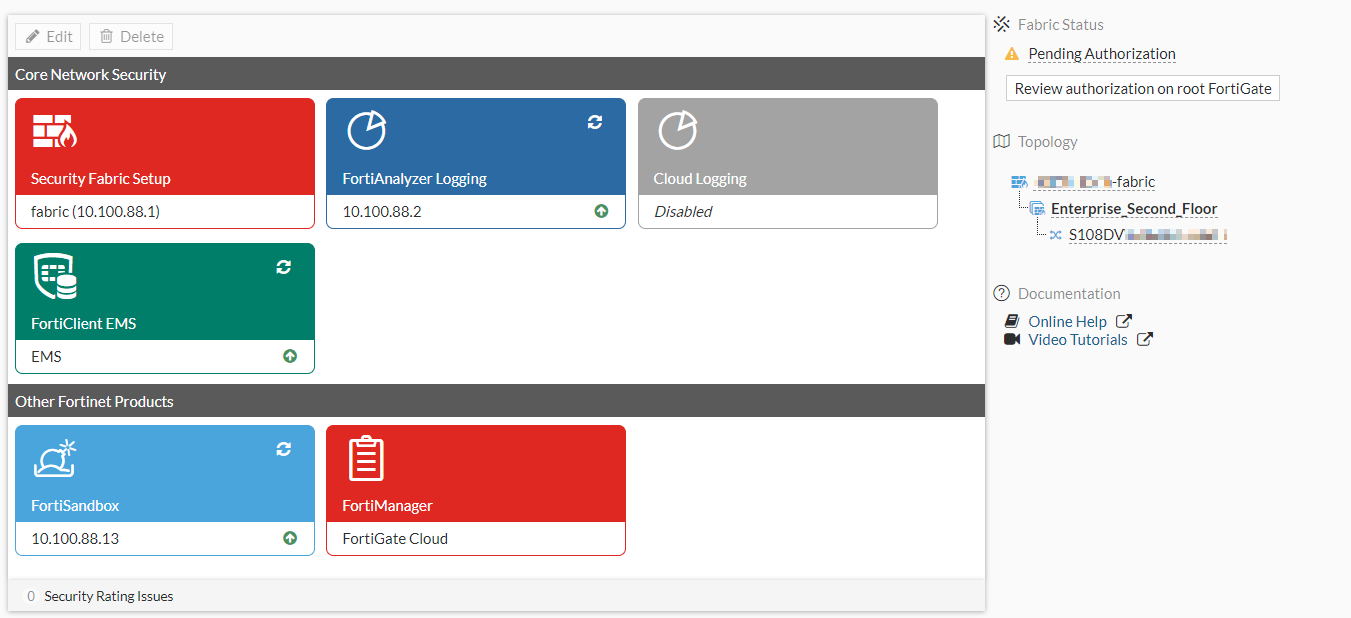
Task: Click the EMS text under FortiClient EMS
Action: [x=46, y=356]
